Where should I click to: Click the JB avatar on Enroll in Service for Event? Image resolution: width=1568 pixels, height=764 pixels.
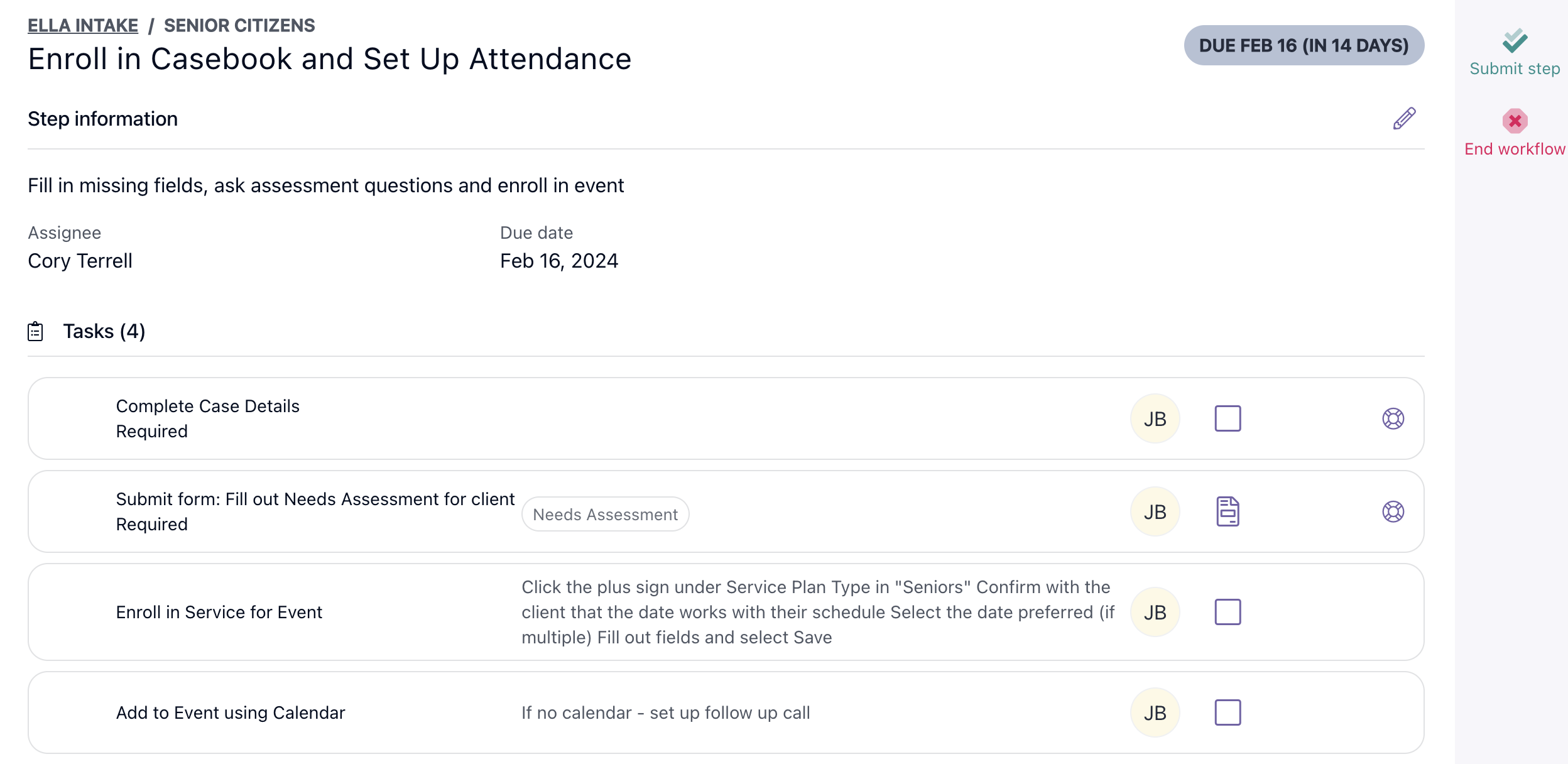(x=1156, y=611)
